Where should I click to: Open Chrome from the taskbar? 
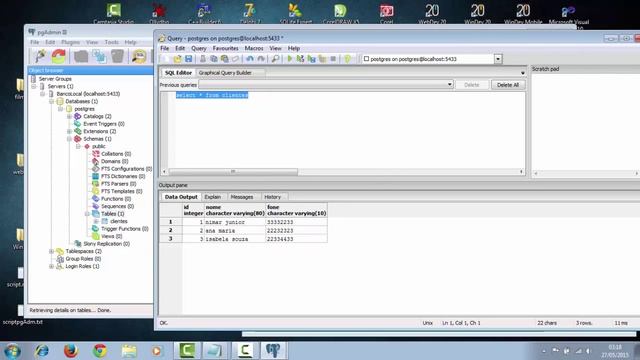pos(100,350)
